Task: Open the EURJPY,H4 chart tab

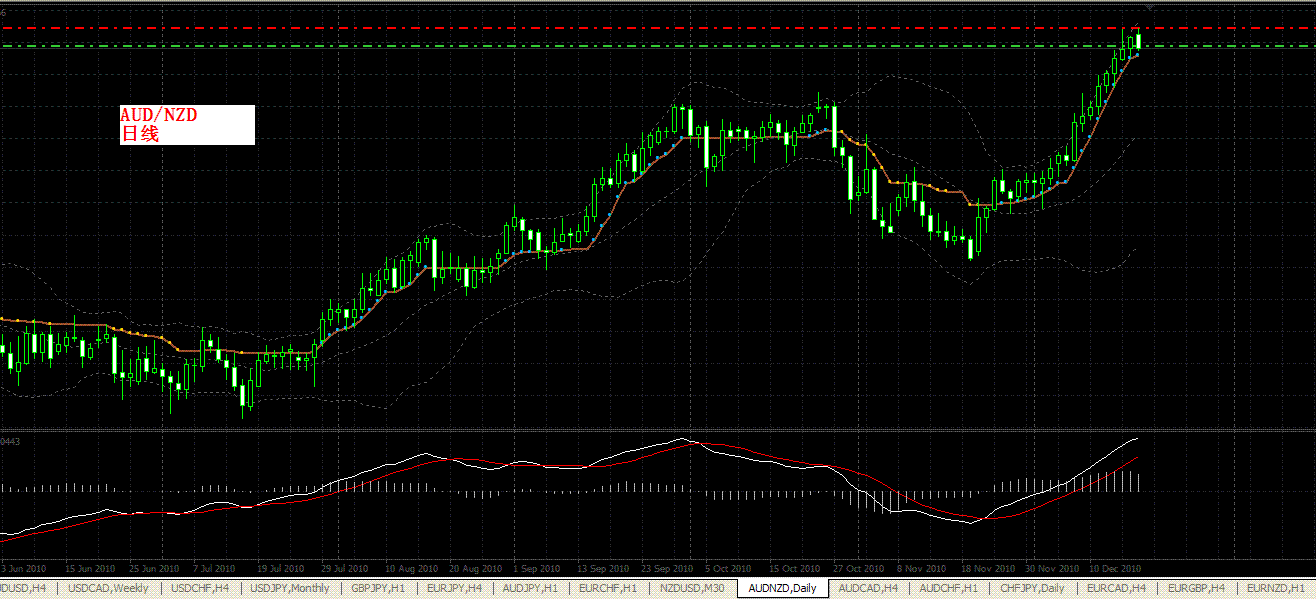Action: tap(454, 588)
